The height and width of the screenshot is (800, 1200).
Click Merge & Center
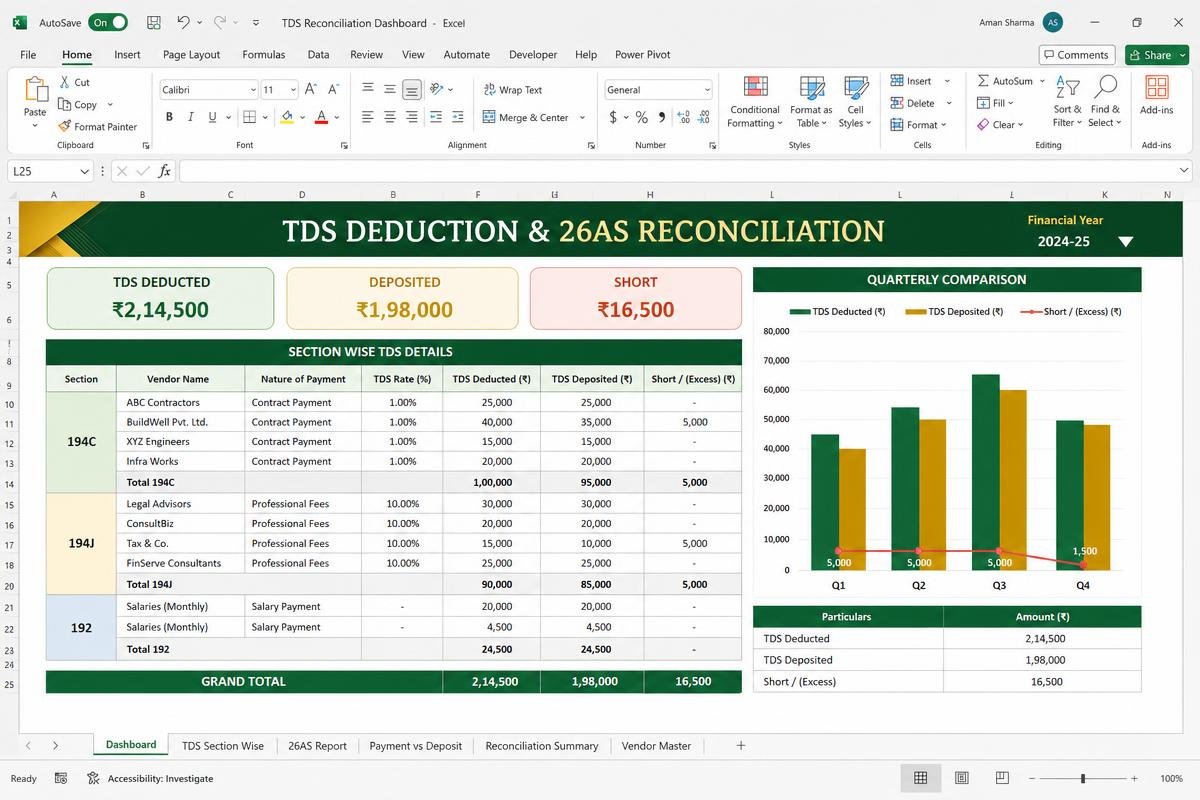[525, 117]
